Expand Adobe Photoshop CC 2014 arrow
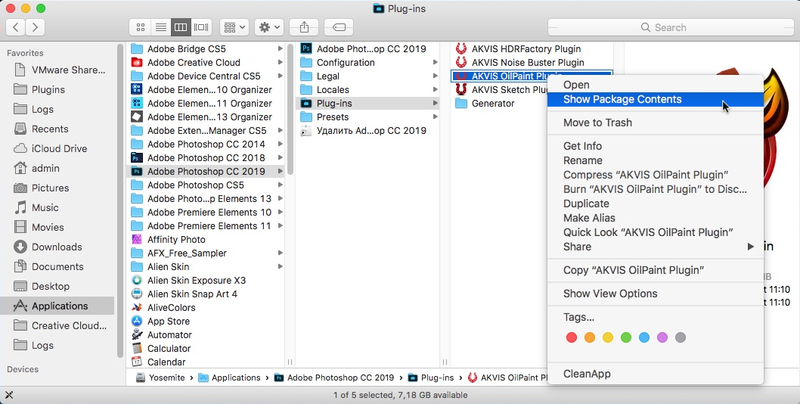Image resolution: width=800 pixels, height=404 pixels. (x=280, y=144)
